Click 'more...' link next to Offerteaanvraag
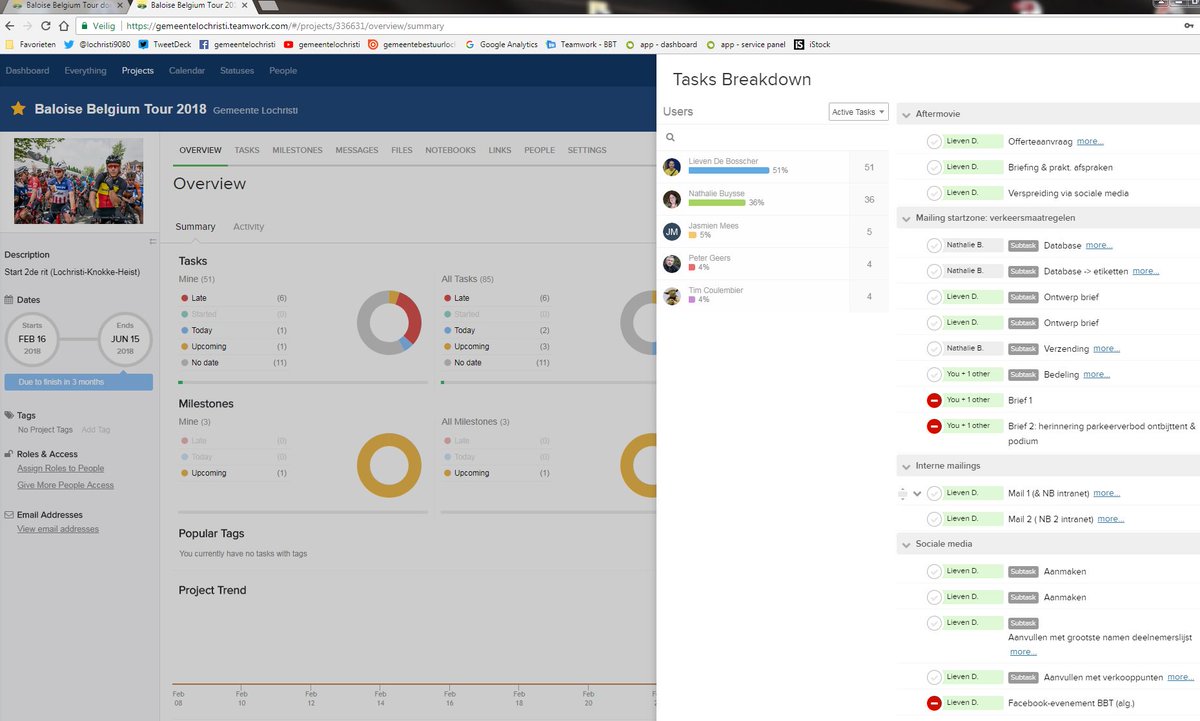Viewport: 1200px width, 721px height. tap(1090, 142)
